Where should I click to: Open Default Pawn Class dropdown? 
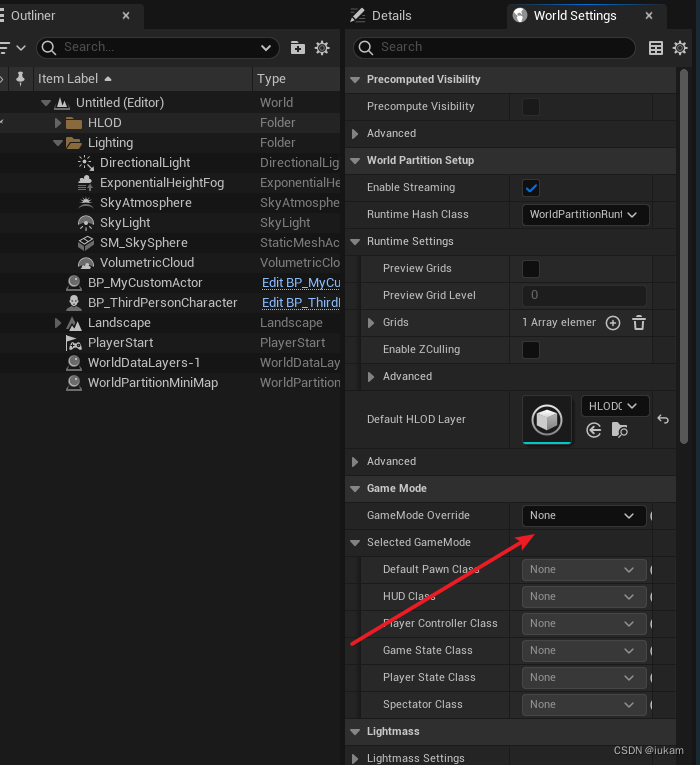tap(584, 570)
